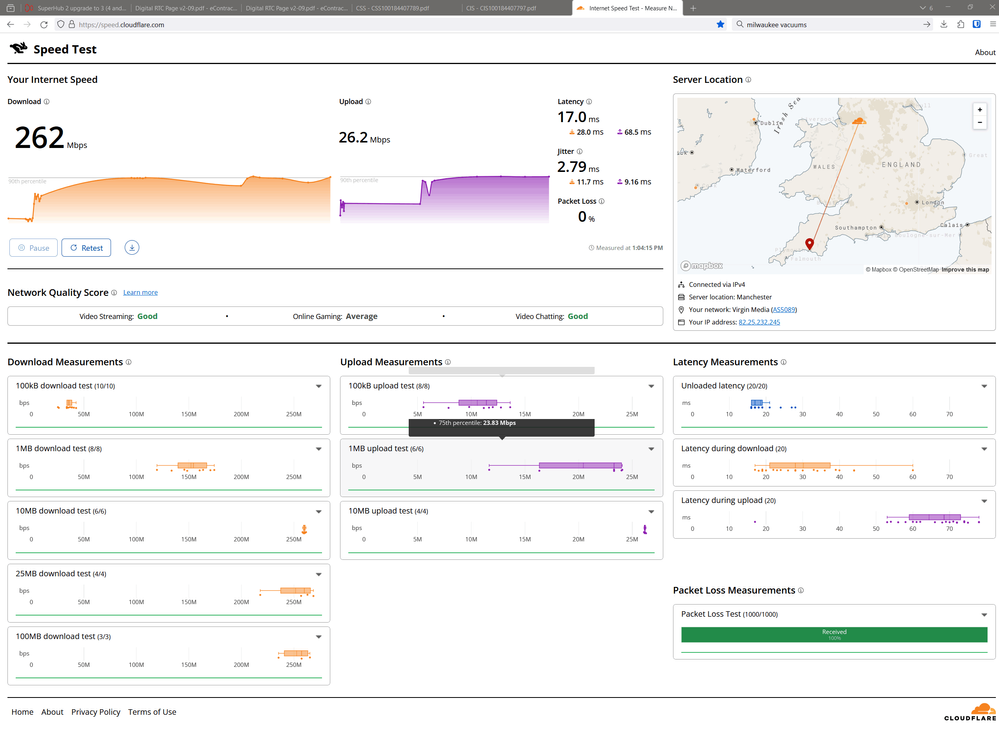The image size is (999, 729).
Task: Click info icon beside Packet Loss Measurements
Action: (x=801, y=590)
